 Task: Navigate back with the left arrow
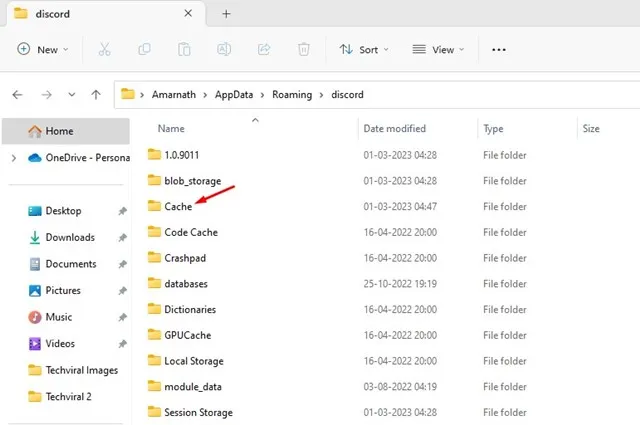(17, 95)
